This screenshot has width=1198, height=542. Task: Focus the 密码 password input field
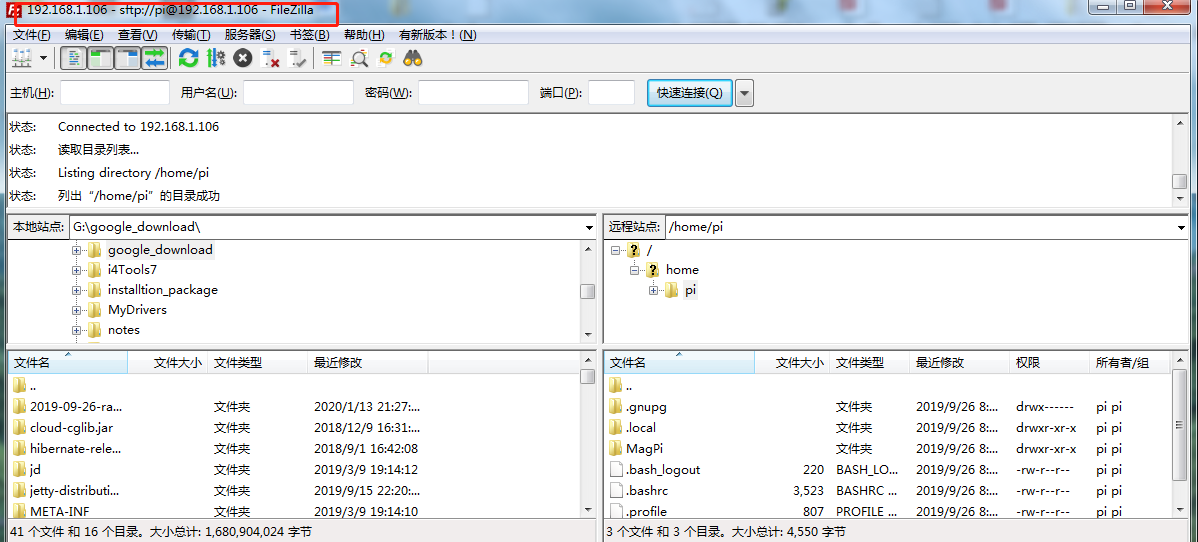tap(474, 92)
